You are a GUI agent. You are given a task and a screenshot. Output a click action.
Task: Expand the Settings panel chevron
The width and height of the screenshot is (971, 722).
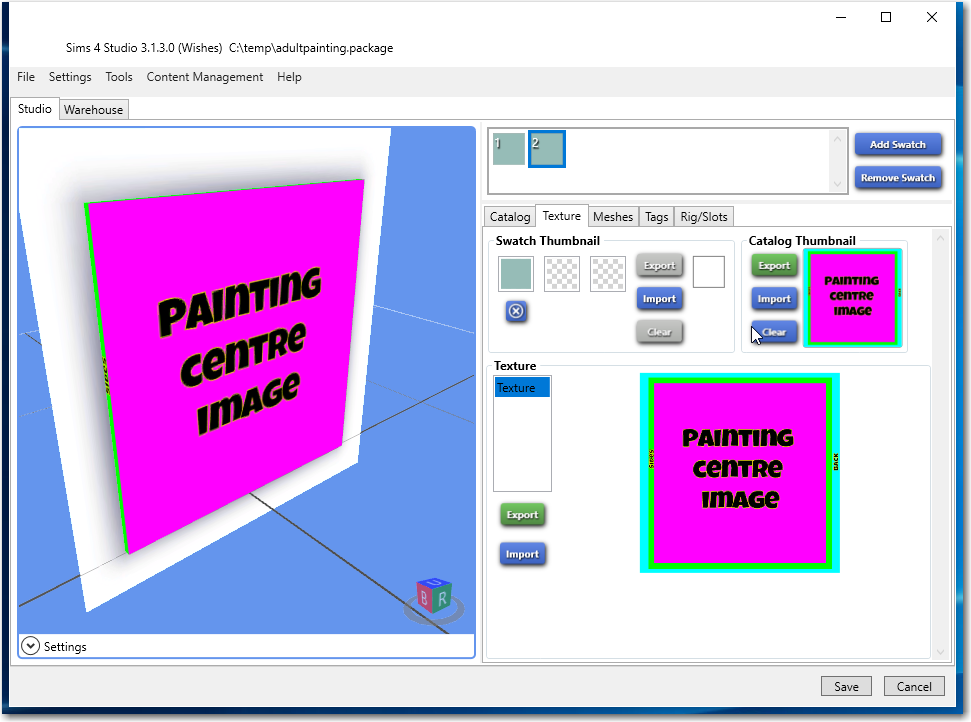point(30,647)
